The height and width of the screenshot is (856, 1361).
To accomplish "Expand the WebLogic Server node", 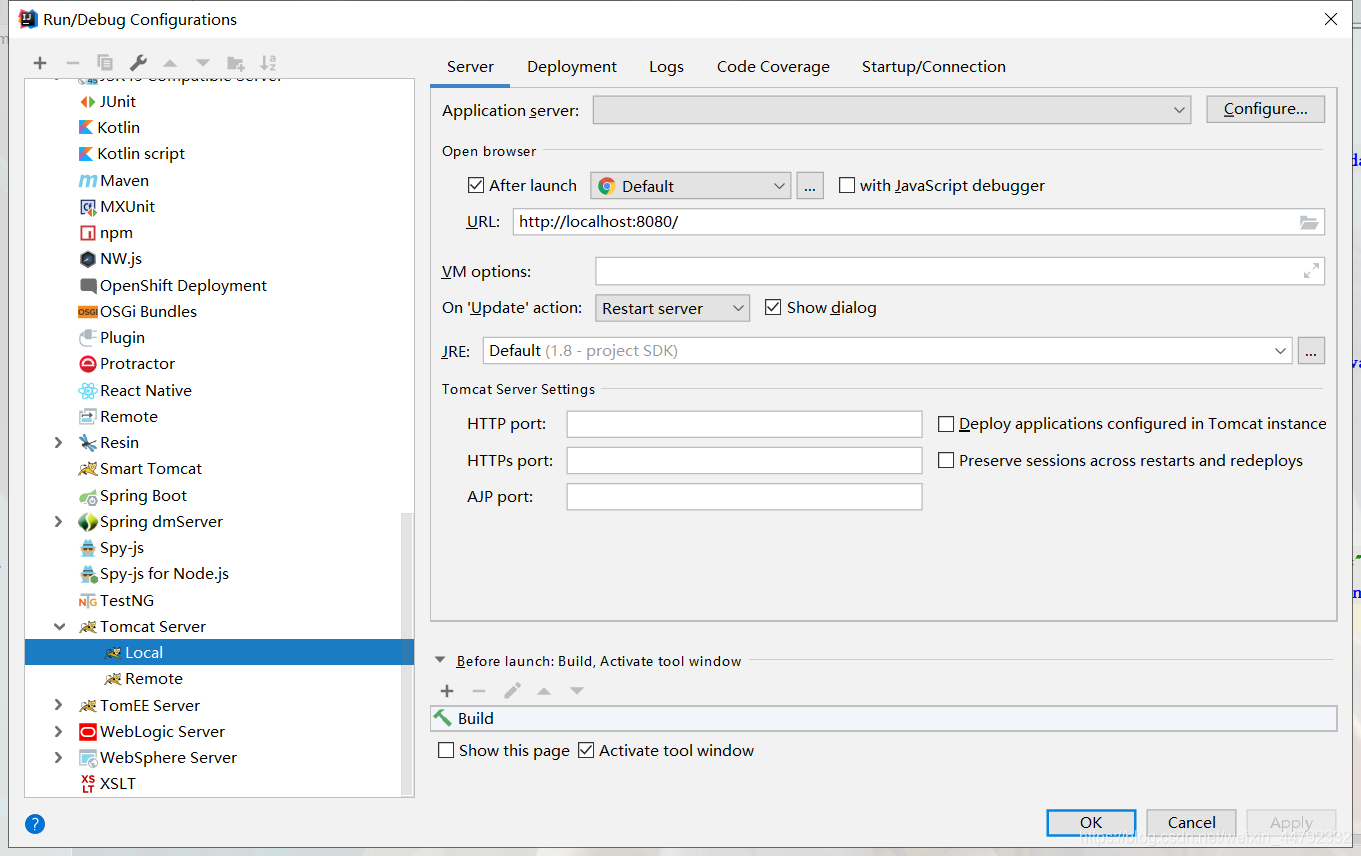I will point(58,731).
